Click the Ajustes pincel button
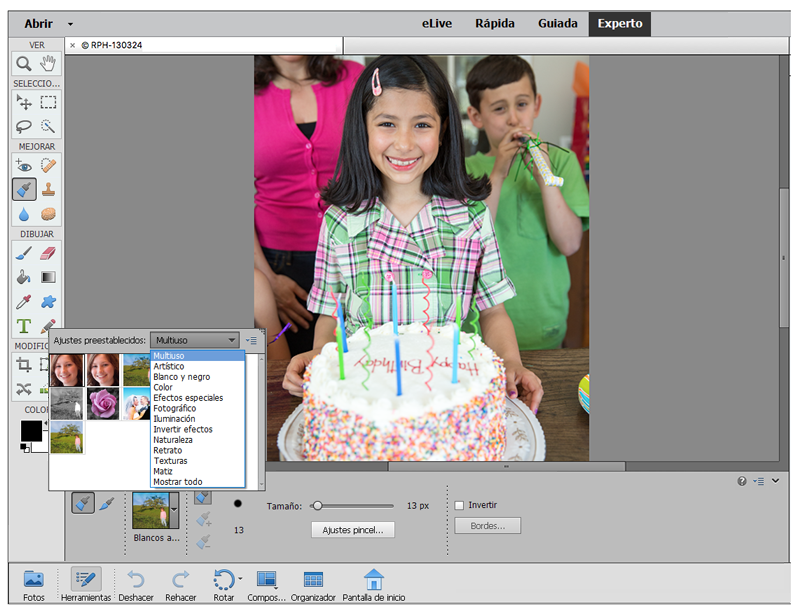The image size is (800, 614). tap(353, 530)
